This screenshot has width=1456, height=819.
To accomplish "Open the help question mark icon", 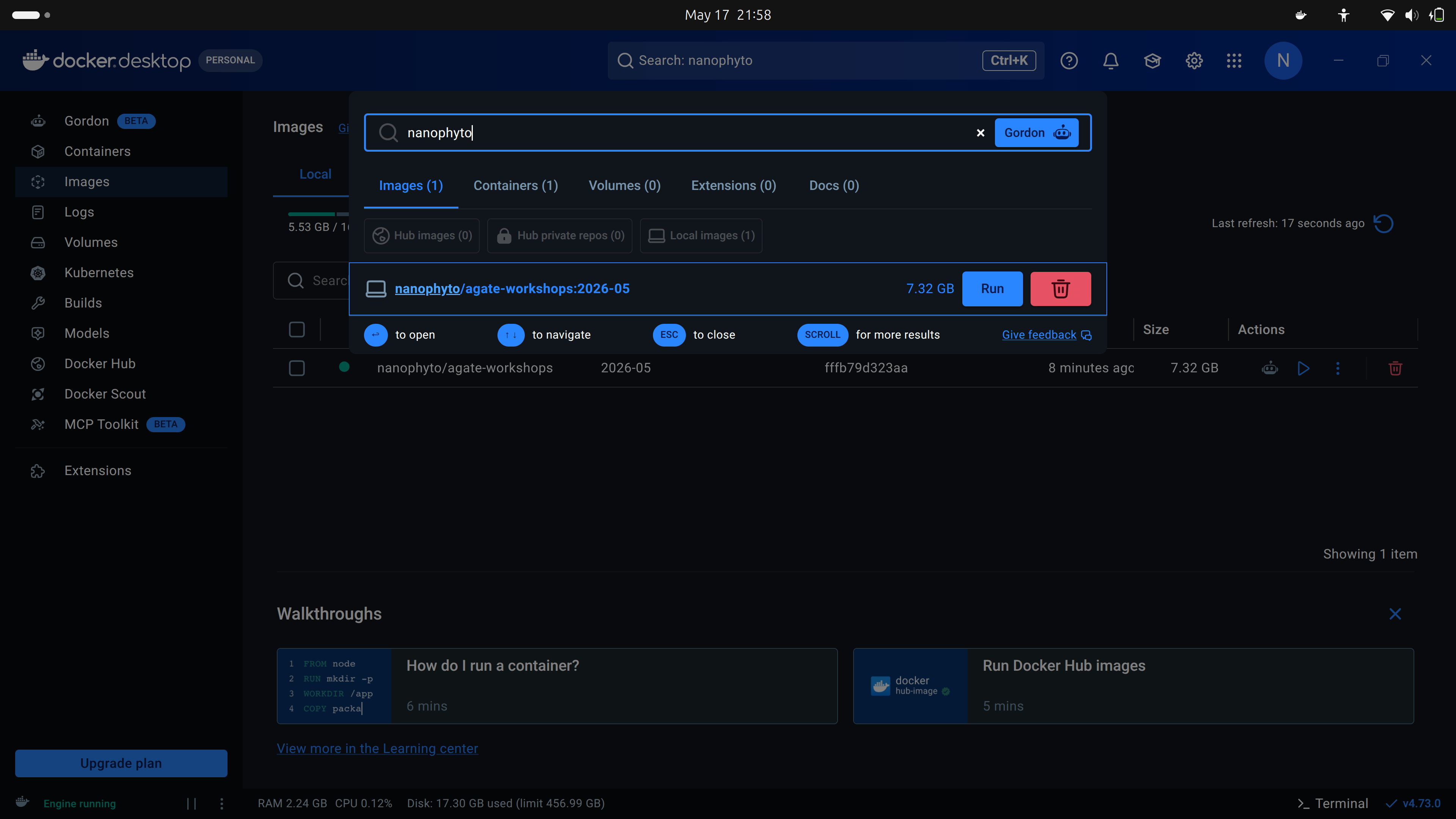I will 1069,61.
